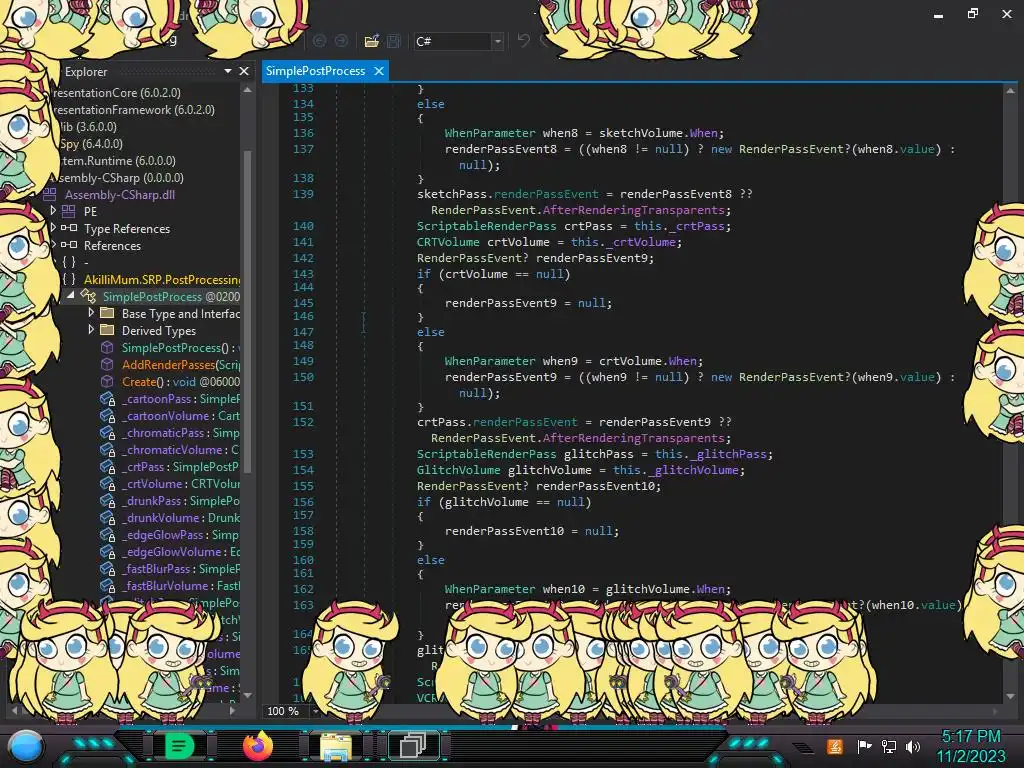The image size is (1024, 768).
Task: Click the _drunkPass field lock icon
Action: point(107,500)
